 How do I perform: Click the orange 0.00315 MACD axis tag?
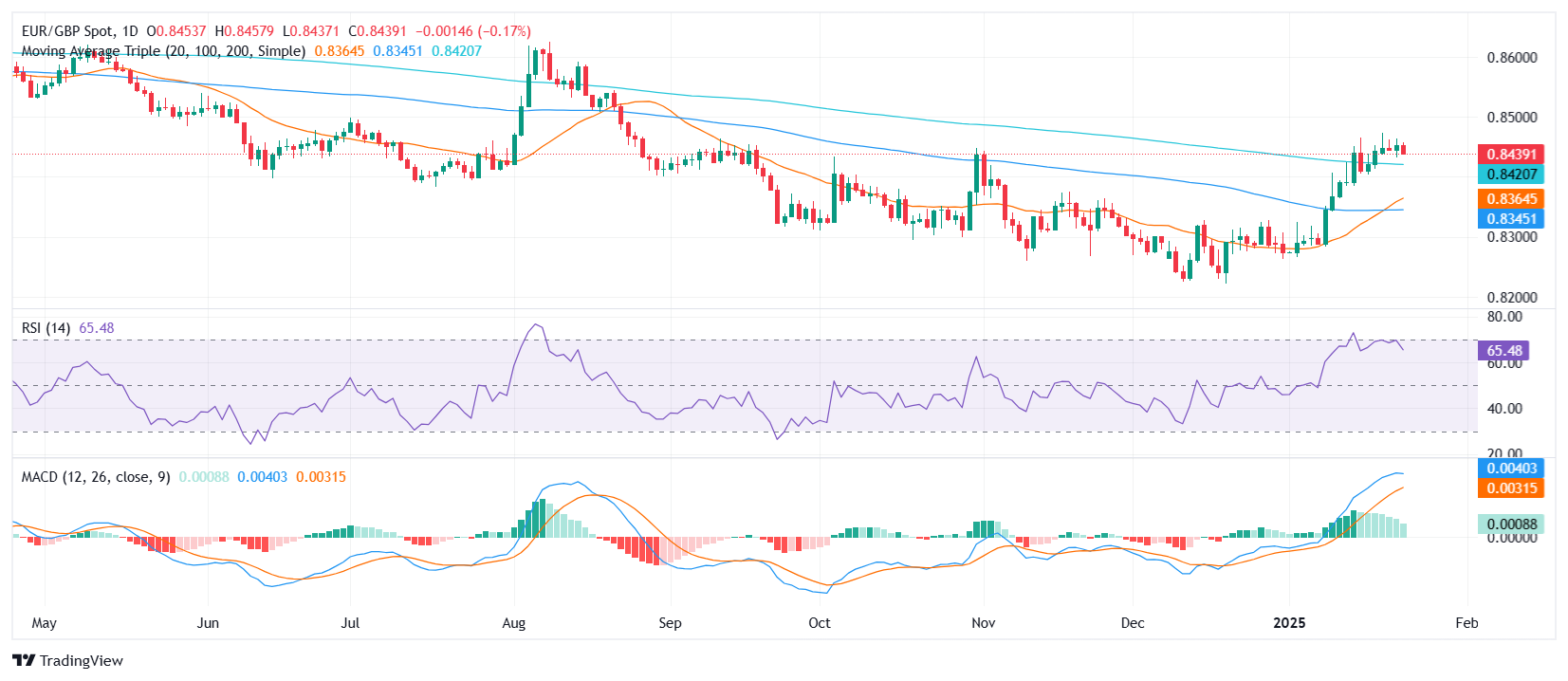pyautogui.click(x=1510, y=488)
